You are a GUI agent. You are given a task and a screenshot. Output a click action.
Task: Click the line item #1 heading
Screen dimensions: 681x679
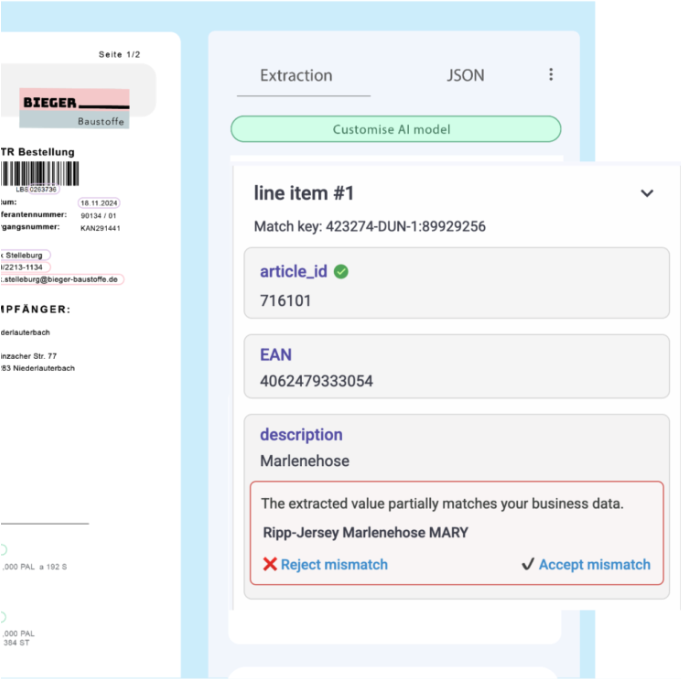pyautogui.click(x=304, y=193)
